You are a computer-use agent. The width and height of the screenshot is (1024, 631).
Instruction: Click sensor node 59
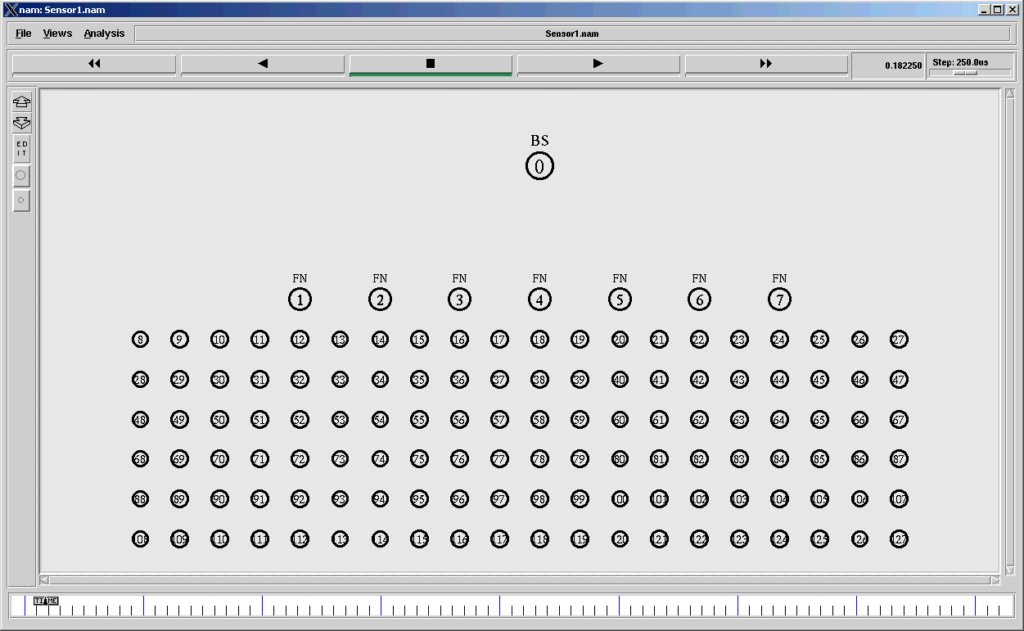[579, 419]
